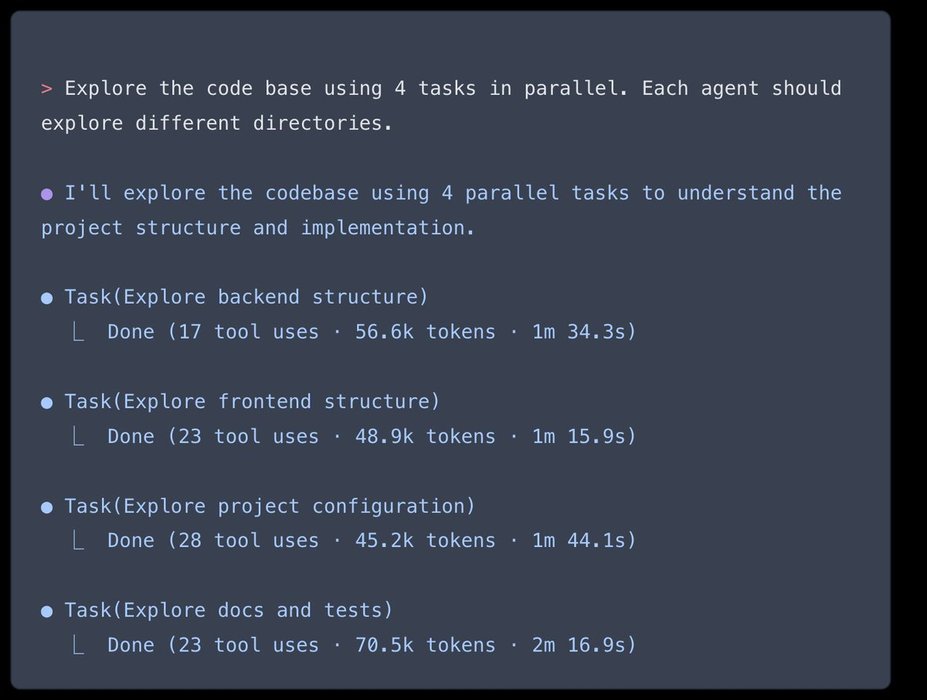Expand the Task(Explore project configuration) entry
The image size is (927, 700).
tap(270, 506)
